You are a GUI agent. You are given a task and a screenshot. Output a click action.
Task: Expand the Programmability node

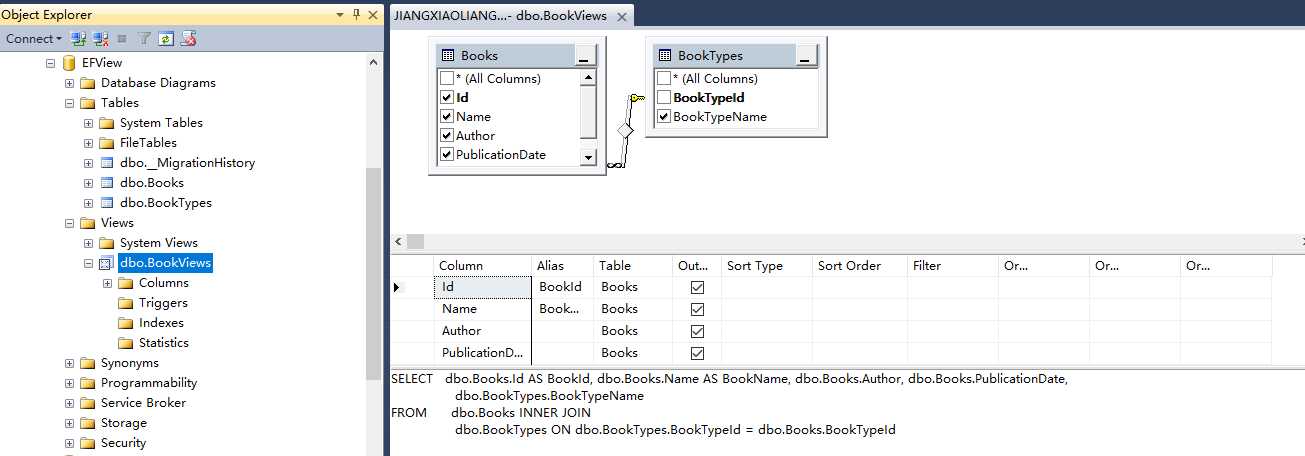pos(70,383)
